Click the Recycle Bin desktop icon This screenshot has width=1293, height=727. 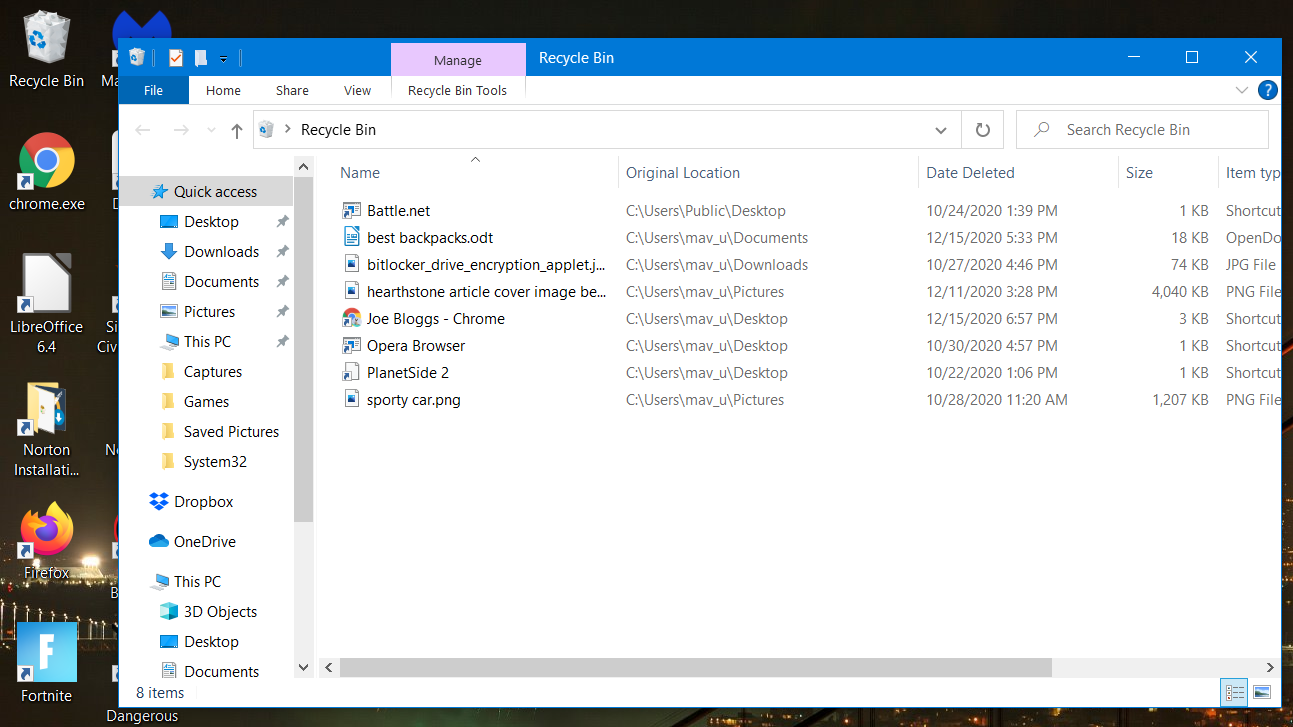(46, 48)
